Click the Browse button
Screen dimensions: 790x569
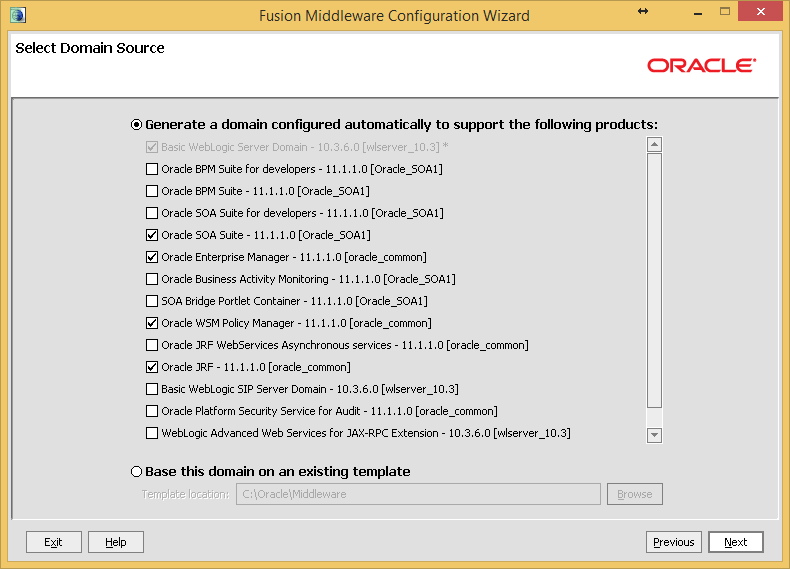pos(634,494)
